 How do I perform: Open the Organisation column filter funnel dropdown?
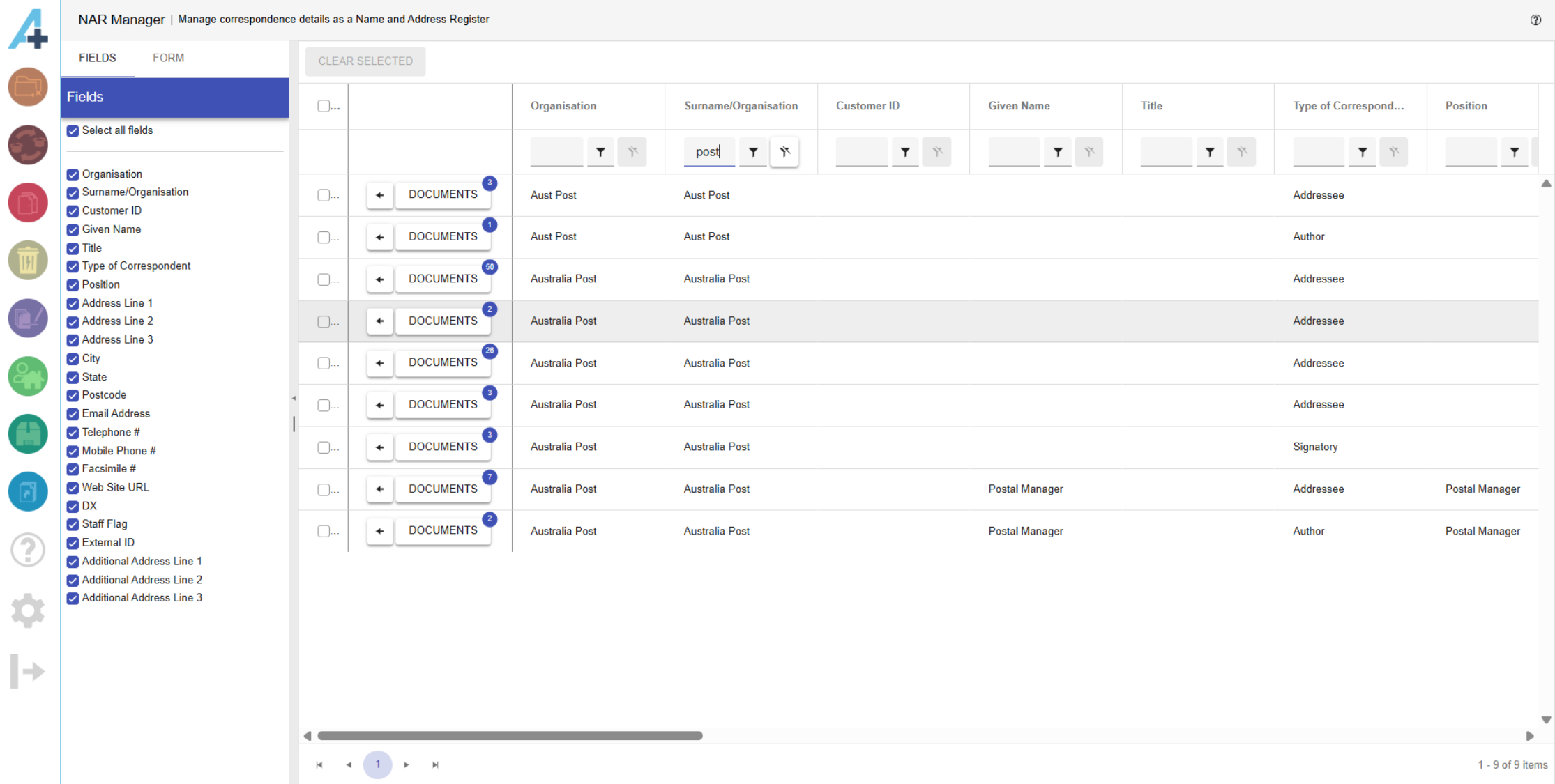[x=600, y=152]
